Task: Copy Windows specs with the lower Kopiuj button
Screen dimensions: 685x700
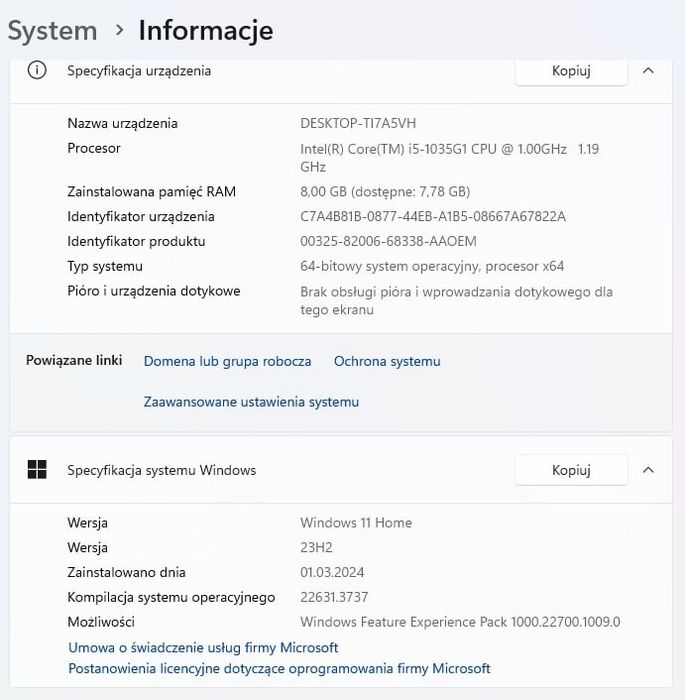Action: click(571, 470)
